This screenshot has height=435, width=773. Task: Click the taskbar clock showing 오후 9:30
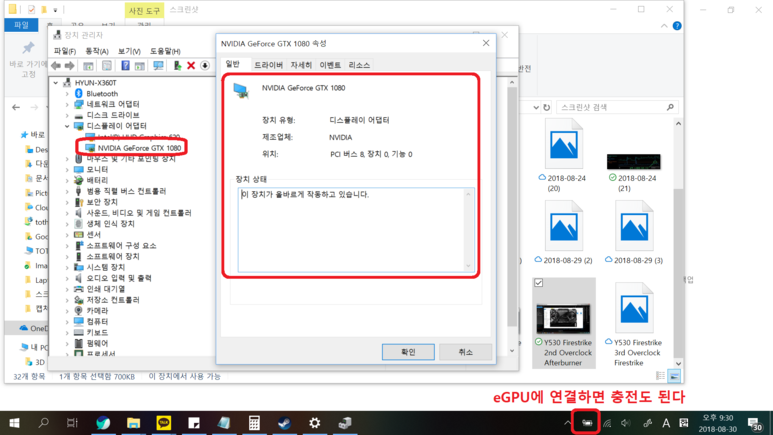(718, 423)
